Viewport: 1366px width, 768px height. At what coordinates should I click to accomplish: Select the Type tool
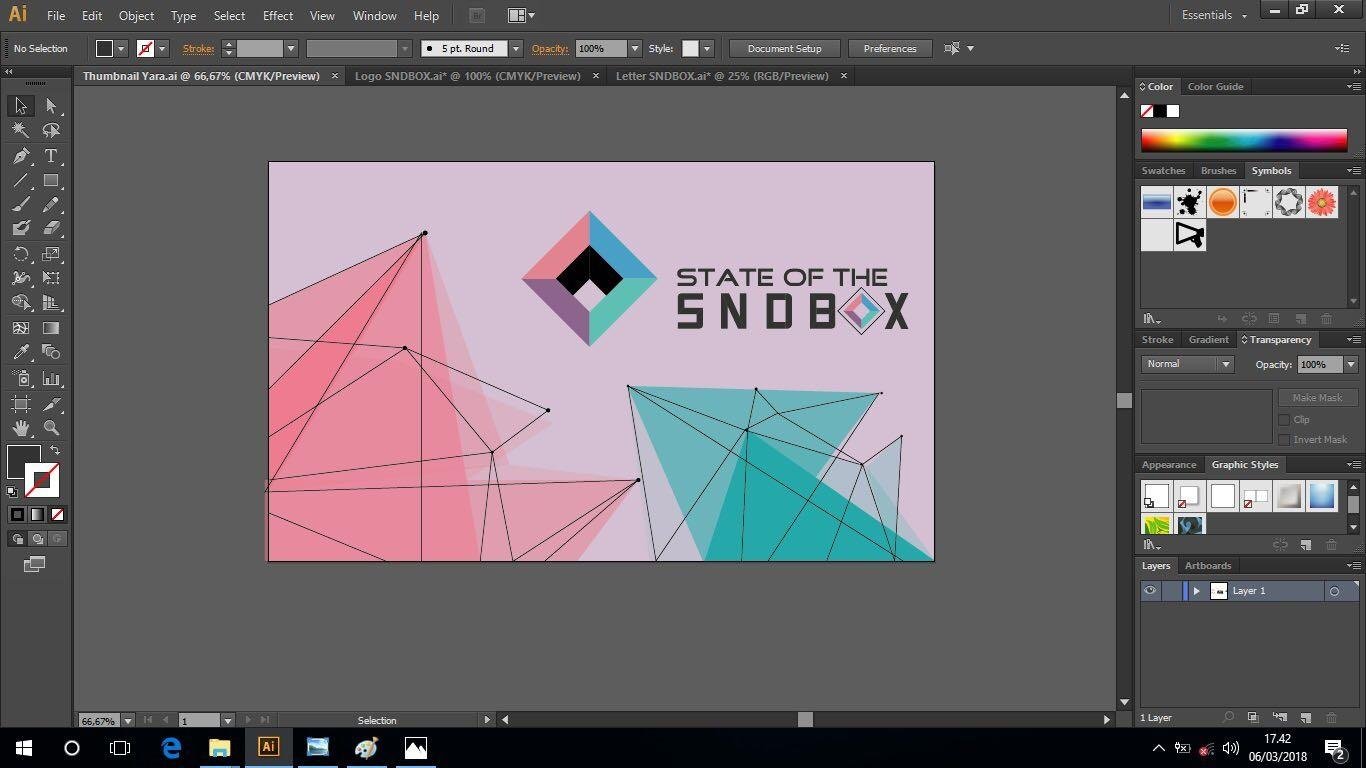[51, 156]
